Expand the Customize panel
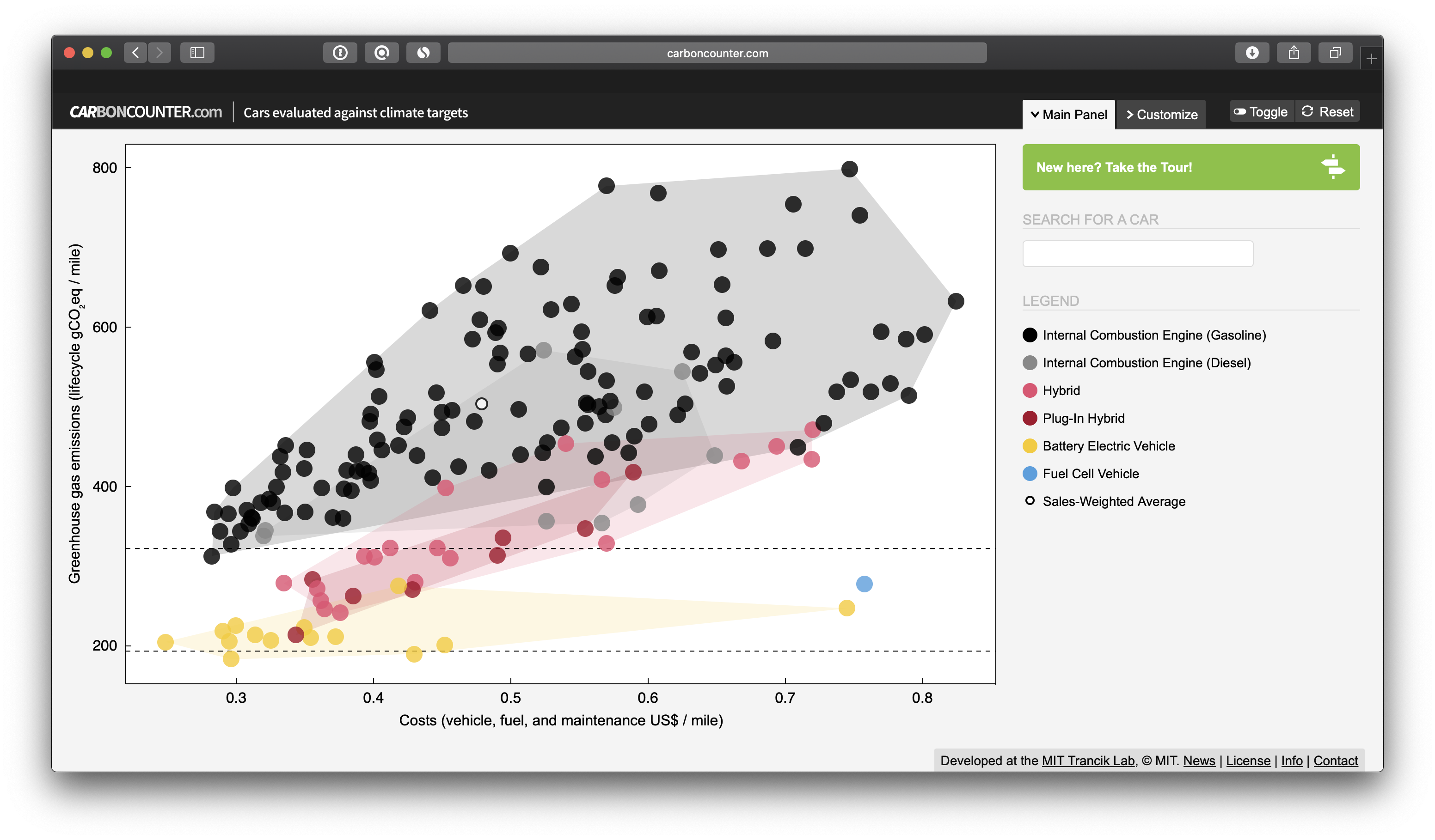The image size is (1435, 840). click(x=1161, y=115)
